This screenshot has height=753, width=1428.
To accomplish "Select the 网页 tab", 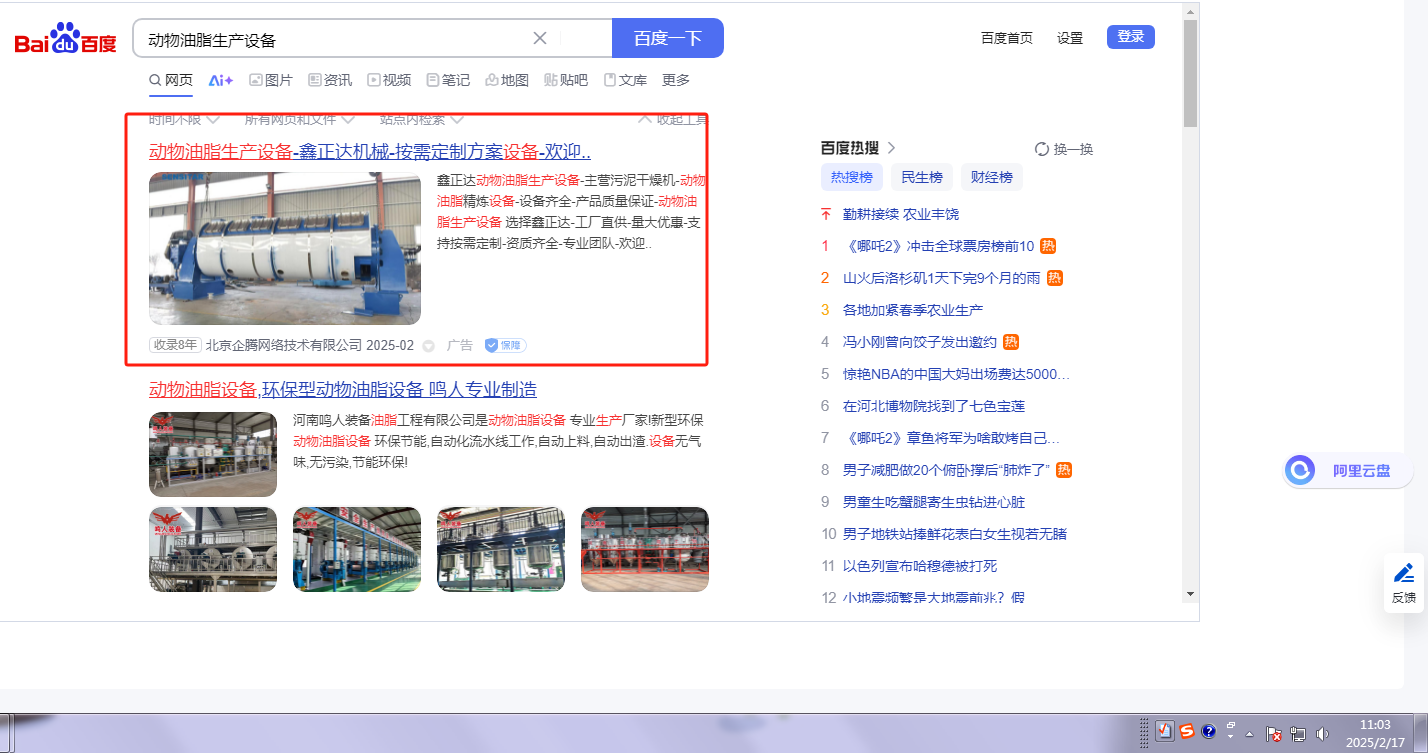I will click(171, 80).
